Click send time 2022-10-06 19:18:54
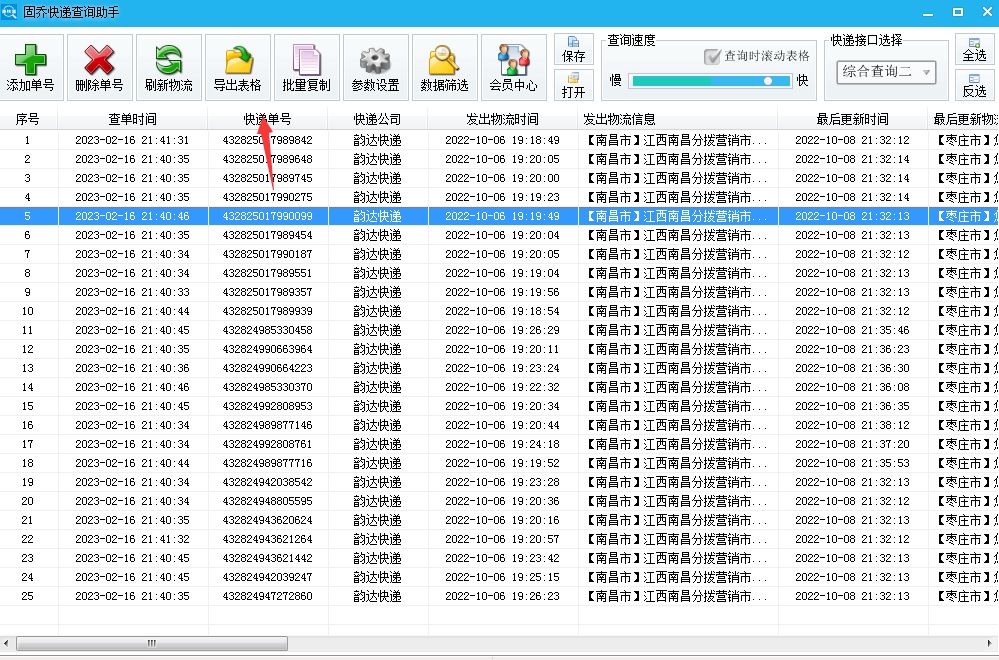 coord(503,311)
